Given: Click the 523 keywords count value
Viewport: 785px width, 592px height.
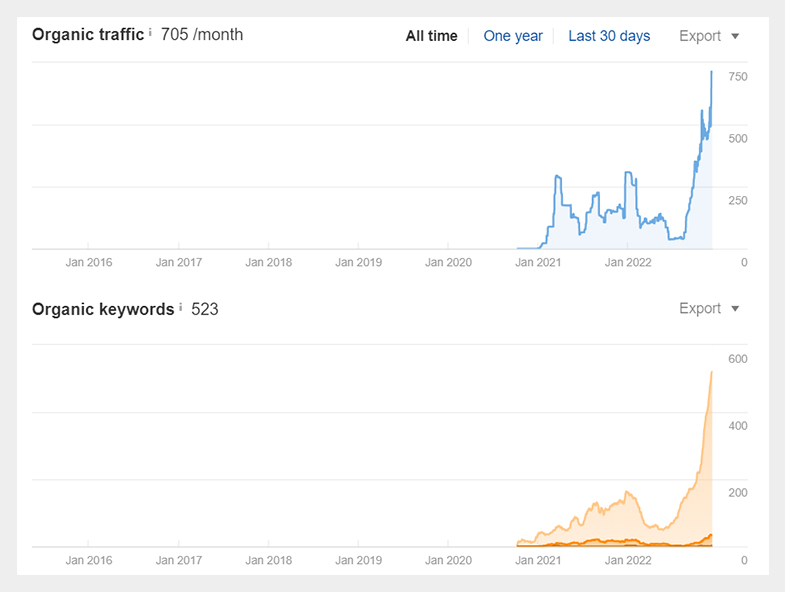Looking at the screenshot, I should point(205,309).
